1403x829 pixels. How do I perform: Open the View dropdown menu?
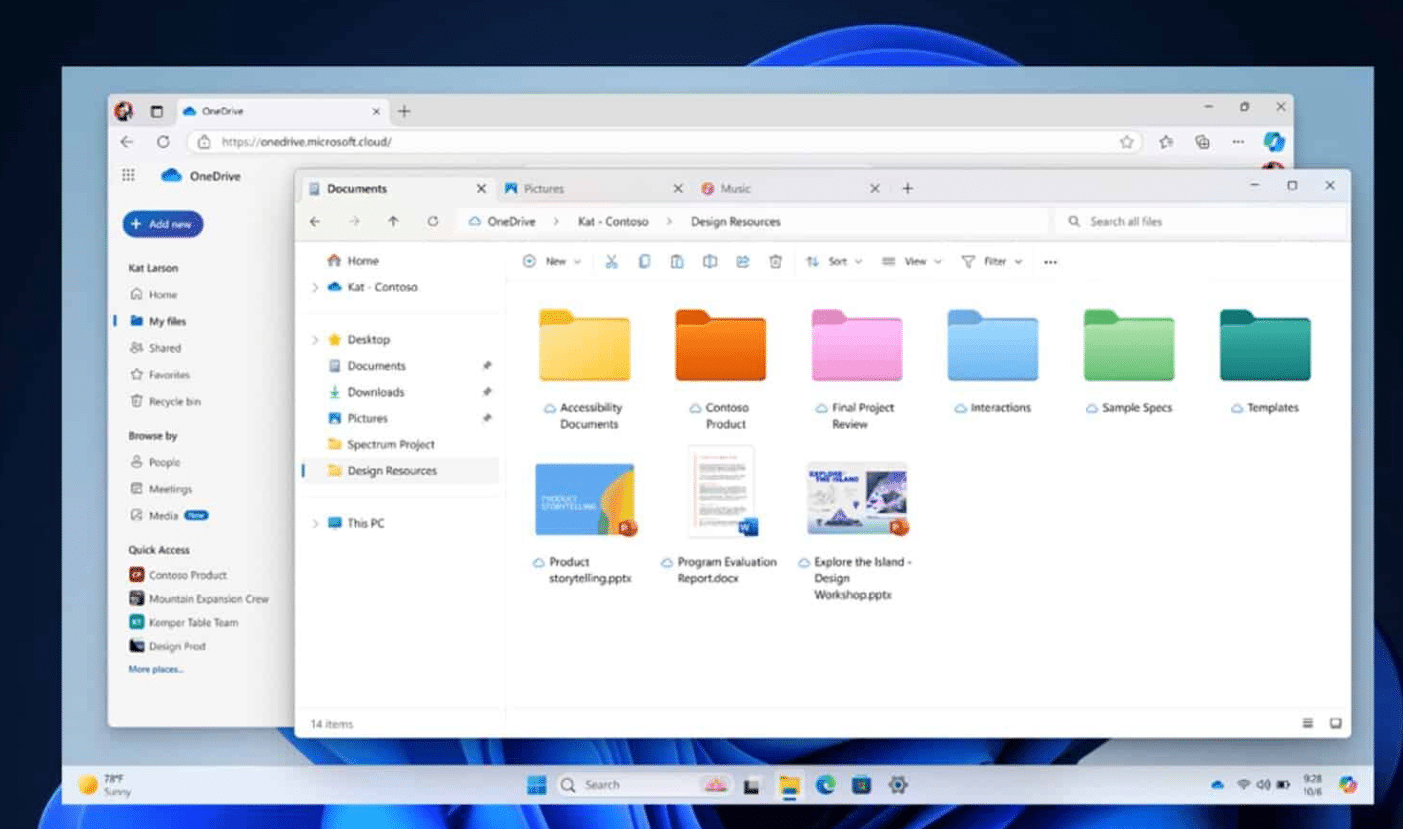click(912, 262)
